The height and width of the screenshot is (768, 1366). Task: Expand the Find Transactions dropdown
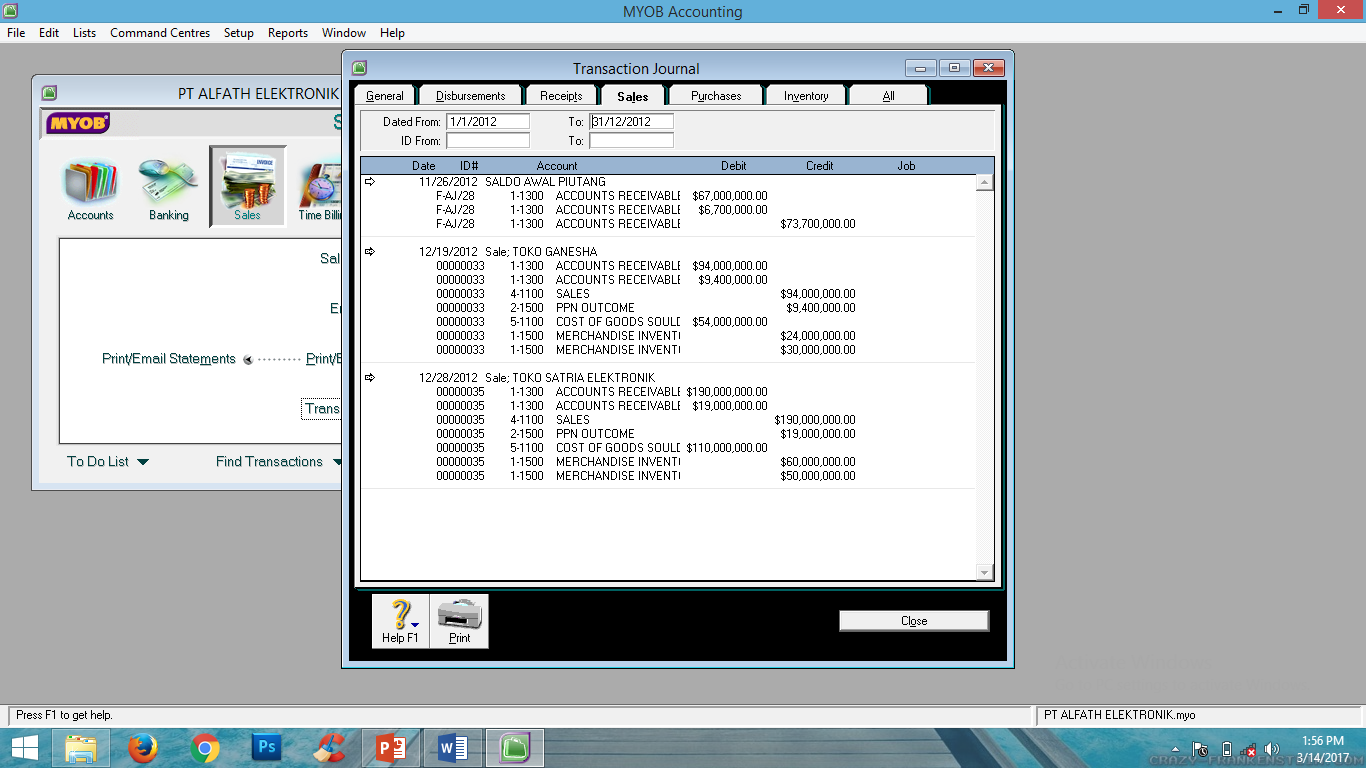coord(278,461)
